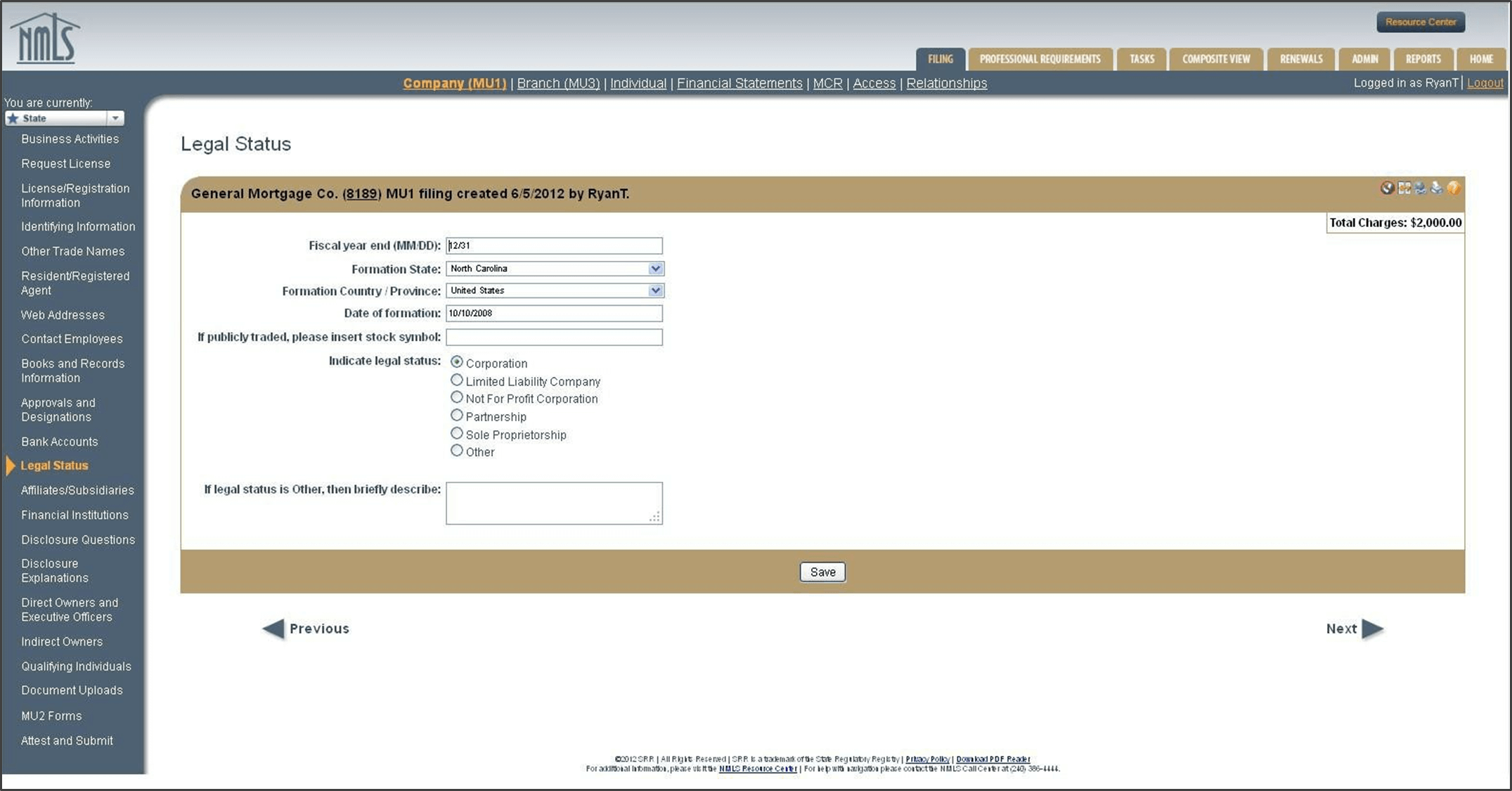The image size is (1512, 791).
Task: Open the Help icon on the filing header
Action: (1453, 188)
